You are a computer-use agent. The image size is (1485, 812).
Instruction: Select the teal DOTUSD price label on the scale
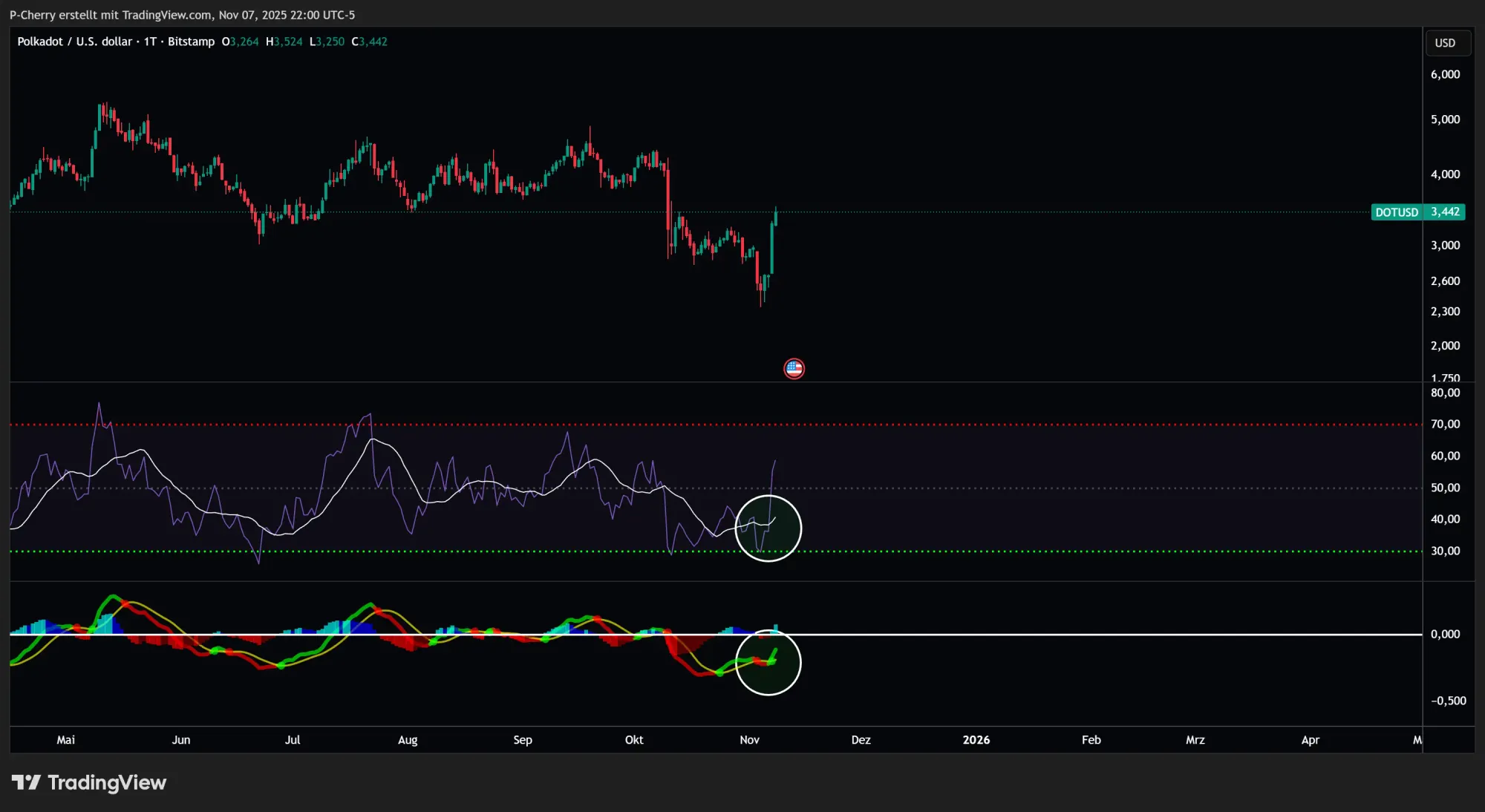[1418, 212]
